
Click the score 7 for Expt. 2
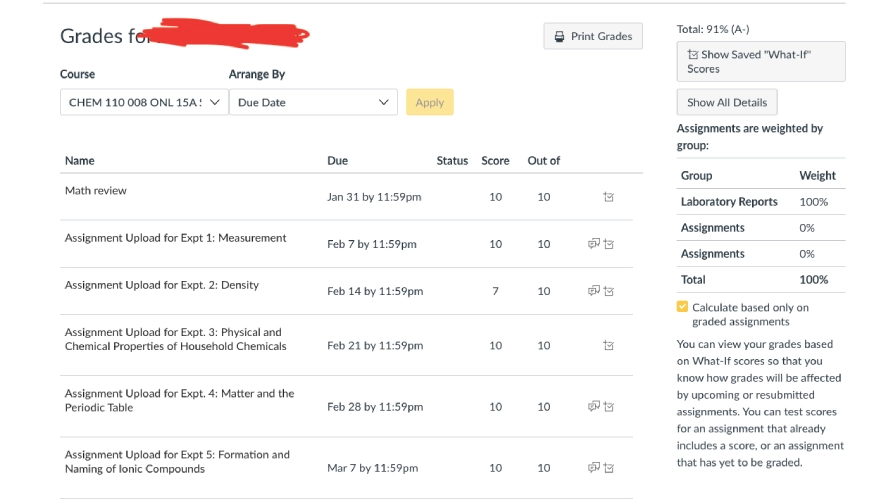(x=495, y=291)
